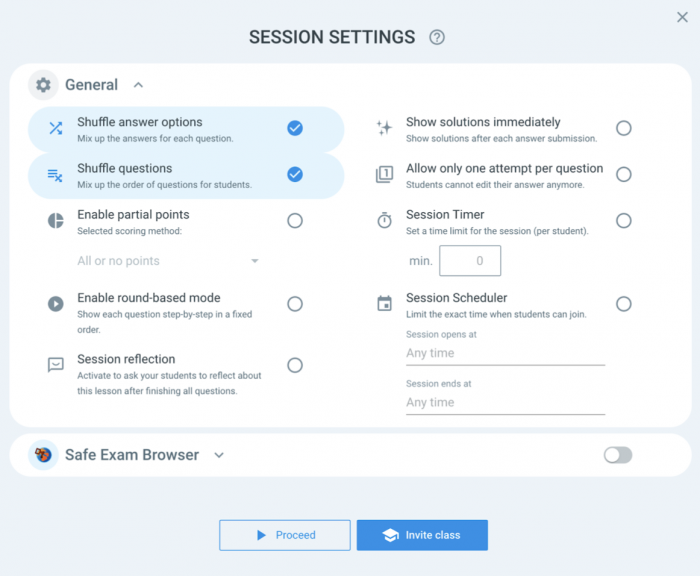The image size is (700, 576).
Task: Open the All or no points dropdown
Action: tap(168, 261)
